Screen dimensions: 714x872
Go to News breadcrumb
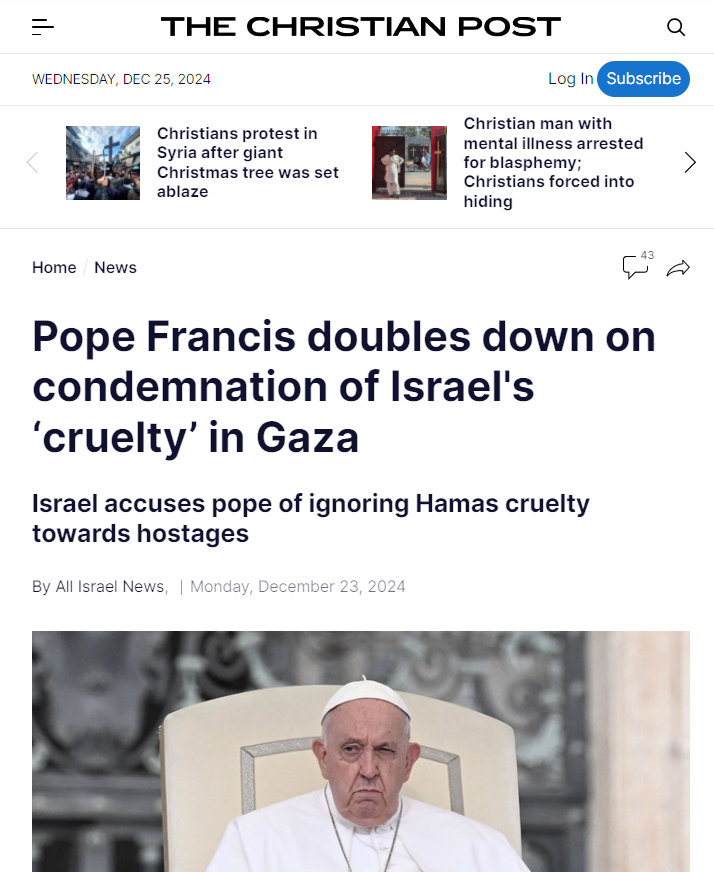[x=115, y=267]
